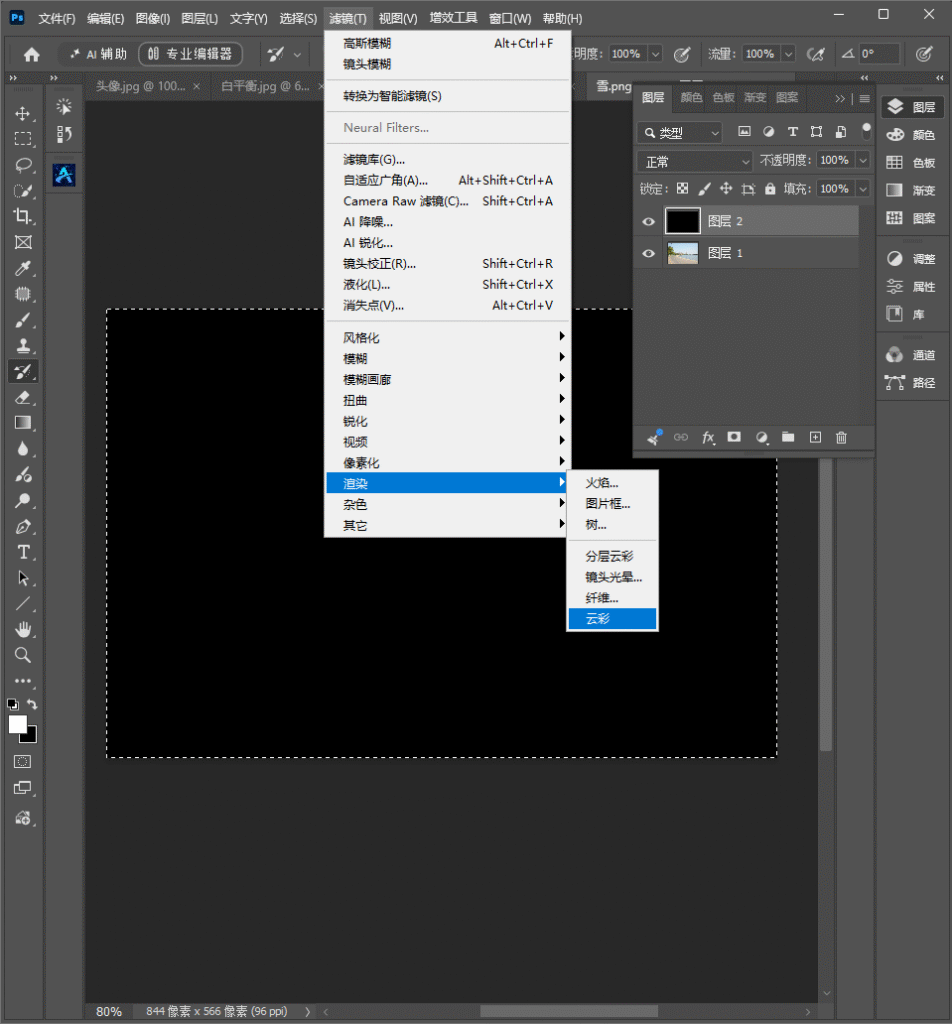
Task: Open 模糊 blur submenu
Action: click(447, 359)
